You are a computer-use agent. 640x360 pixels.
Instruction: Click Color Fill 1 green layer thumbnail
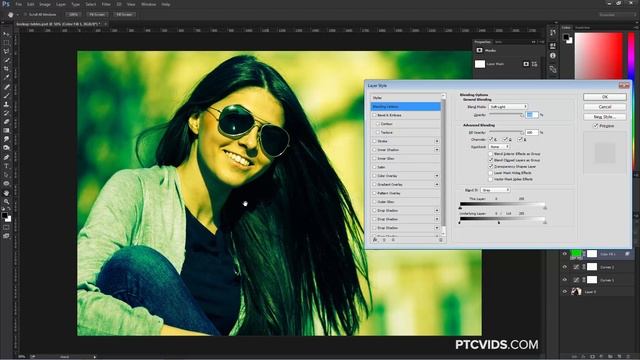click(576, 254)
